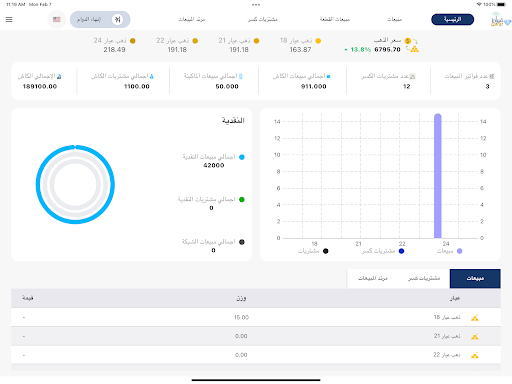Open the sales returns (مرتد المبيعات) top navigation tab
512x384 pixels.
pos(192,19)
